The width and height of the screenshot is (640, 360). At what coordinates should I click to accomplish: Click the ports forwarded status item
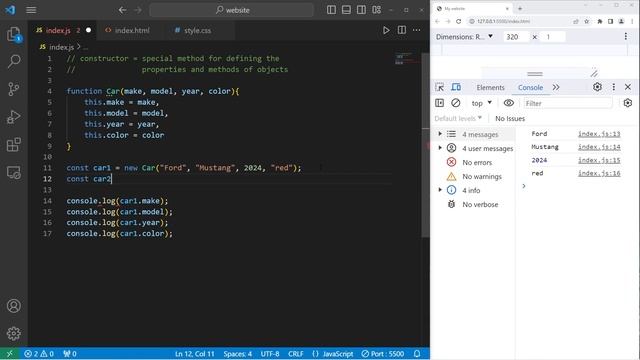[x=70, y=353]
